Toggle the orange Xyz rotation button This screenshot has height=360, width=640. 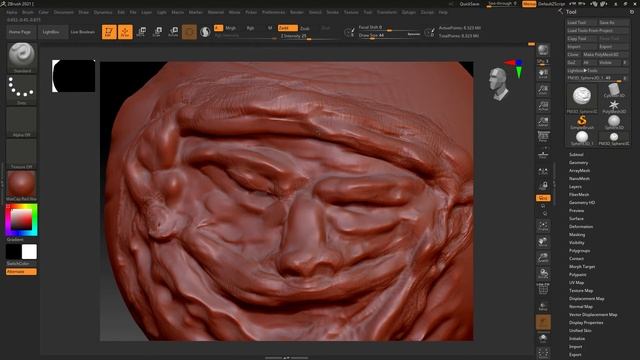(x=543, y=198)
